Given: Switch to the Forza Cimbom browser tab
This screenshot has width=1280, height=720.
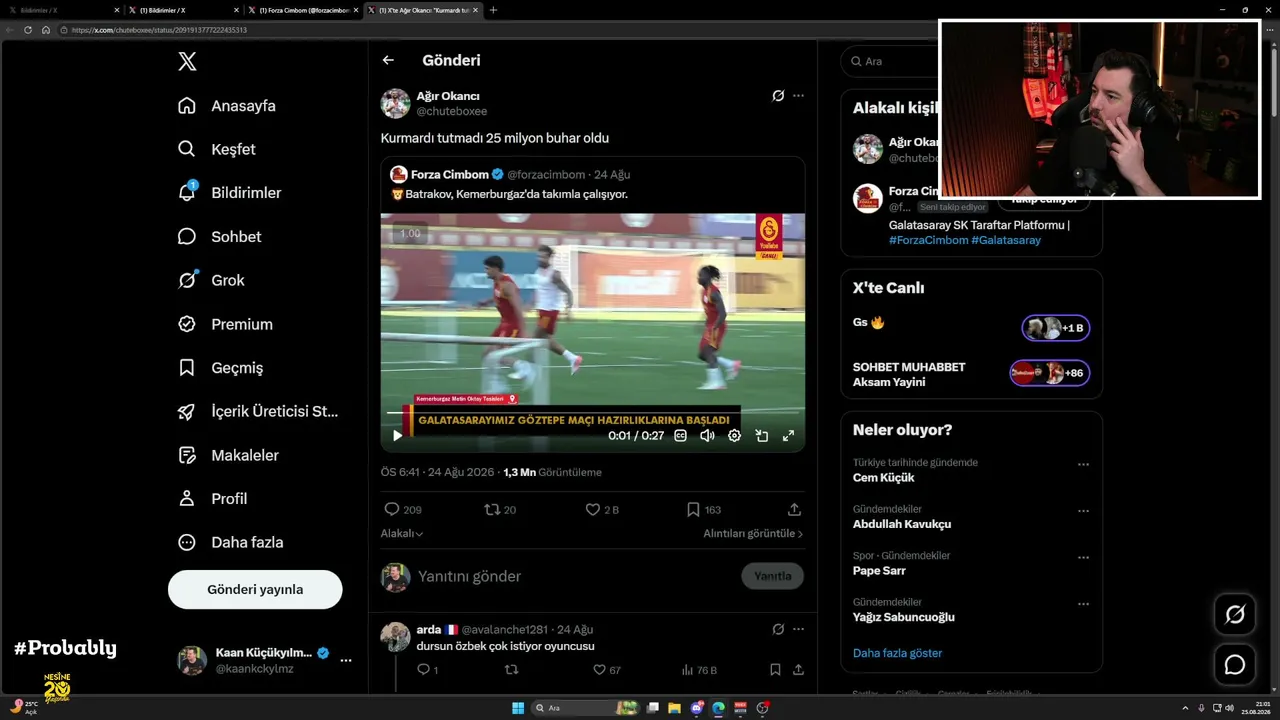Looking at the screenshot, I should click(x=305, y=10).
